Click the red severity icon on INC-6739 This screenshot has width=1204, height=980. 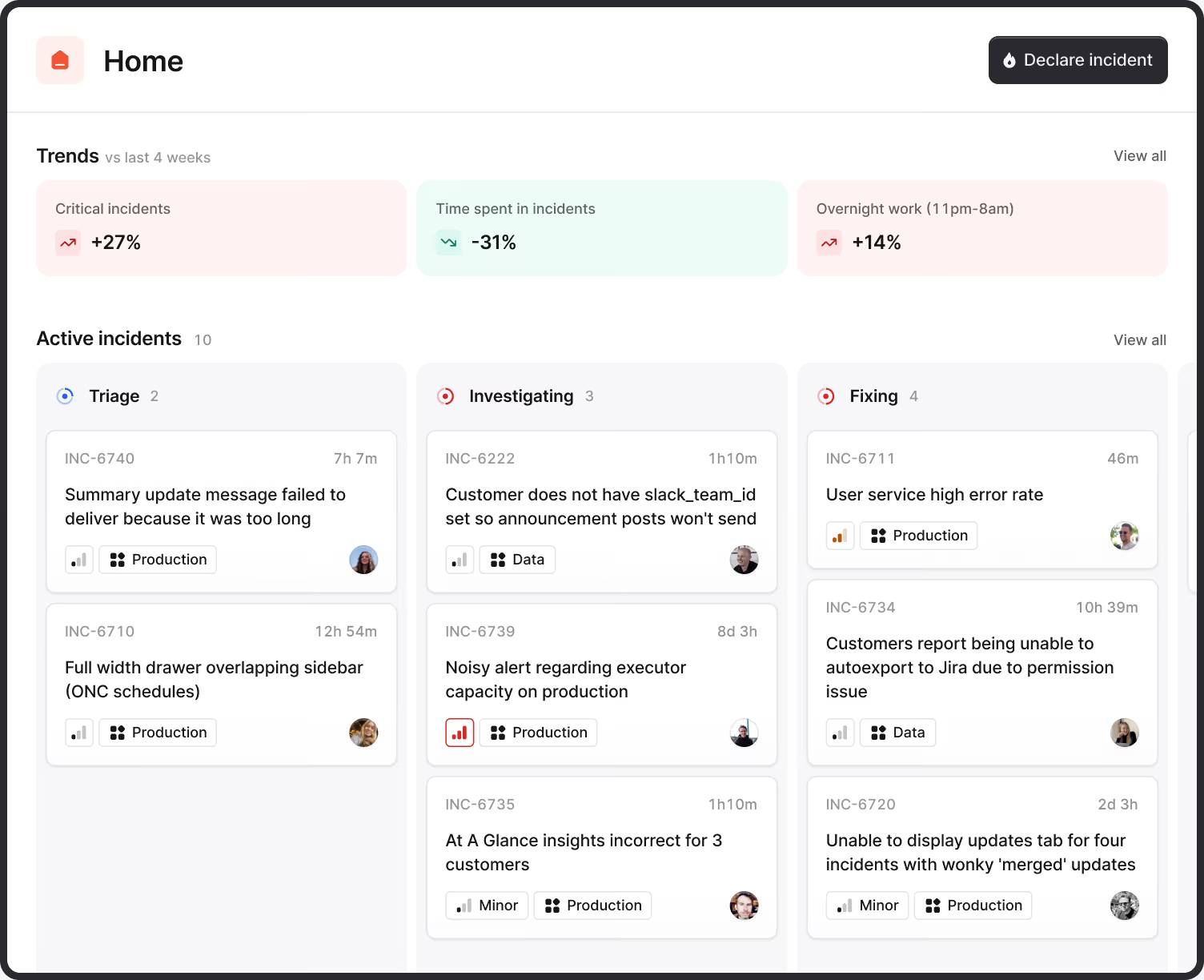(460, 732)
